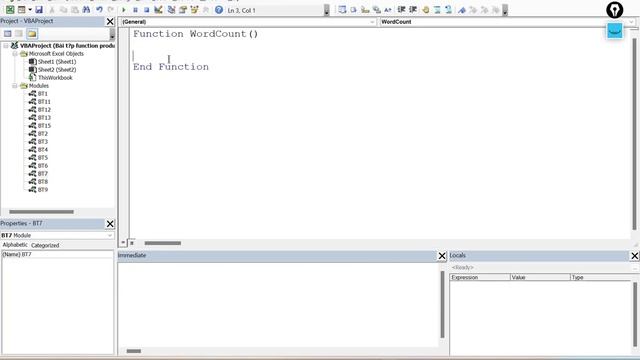Open the Insert object dropdown arrow

(x=30, y=10)
